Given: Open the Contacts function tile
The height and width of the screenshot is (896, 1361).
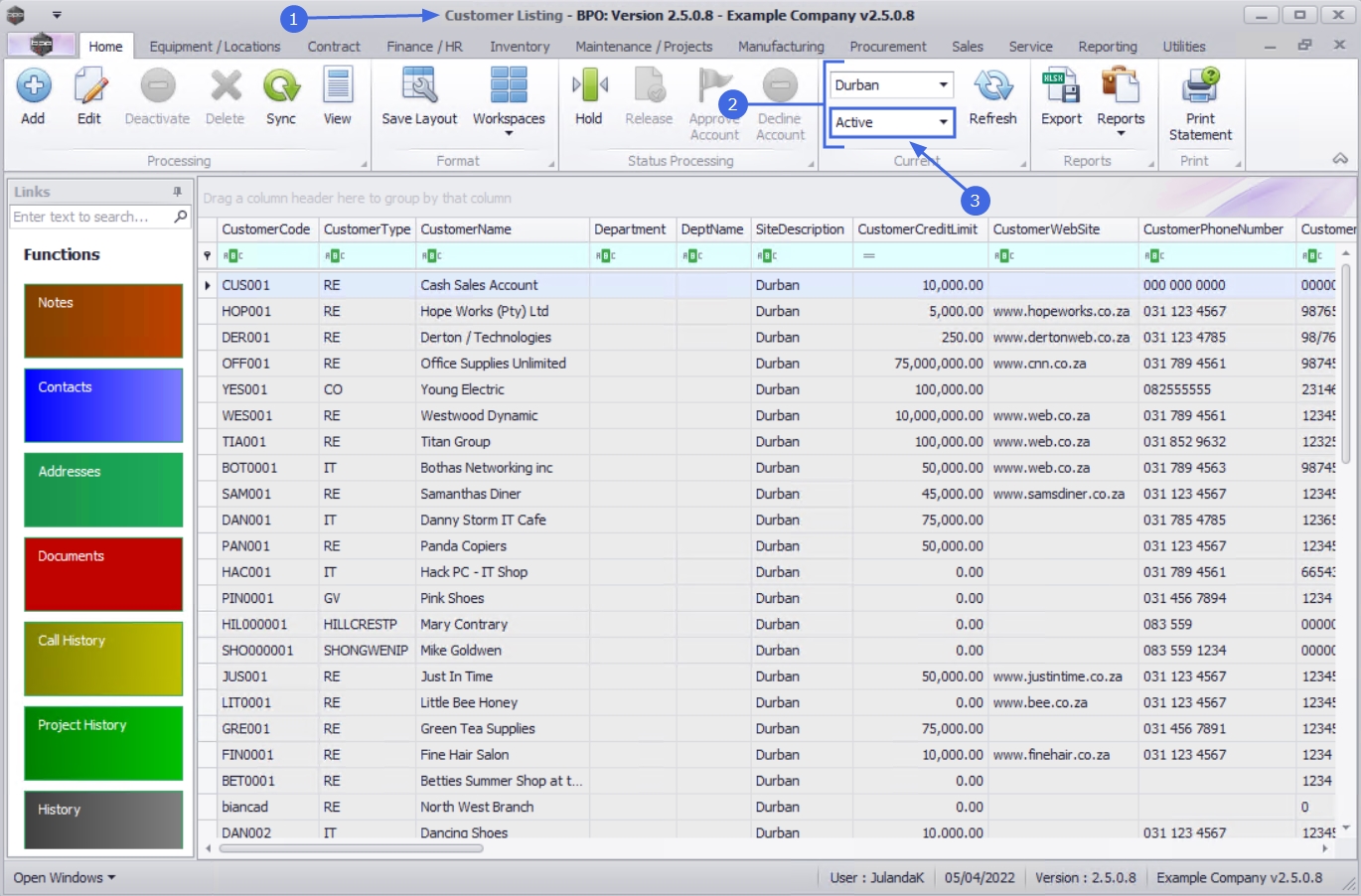Looking at the screenshot, I should [x=103, y=405].
